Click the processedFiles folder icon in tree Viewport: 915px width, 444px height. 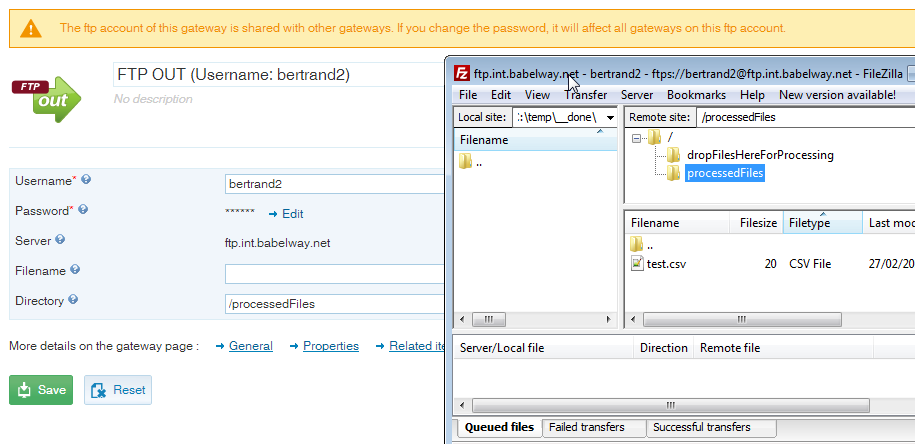pyautogui.click(x=673, y=173)
